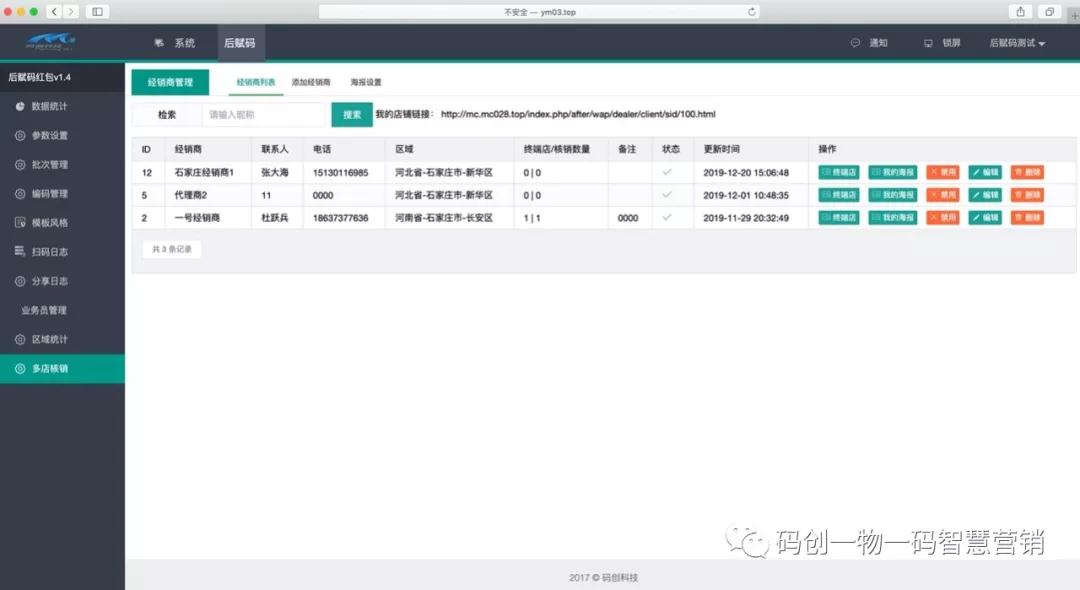Click Safari forward navigation arrow
1080x590 pixels.
[x=70, y=12]
